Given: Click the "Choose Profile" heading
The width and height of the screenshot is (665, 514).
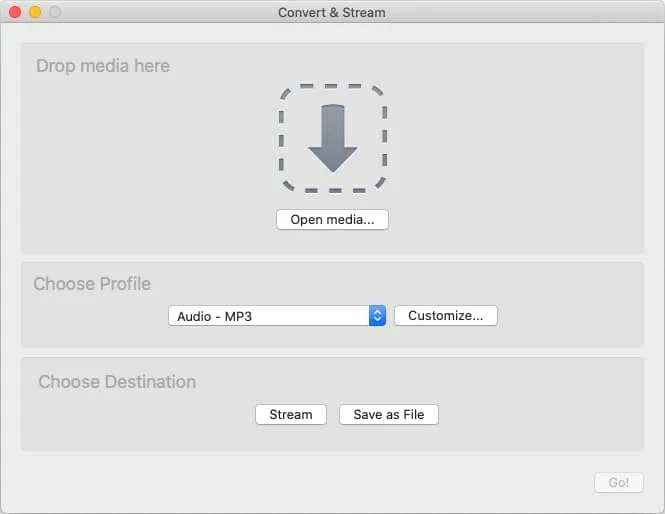Looking at the screenshot, I should click(x=92, y=284).
